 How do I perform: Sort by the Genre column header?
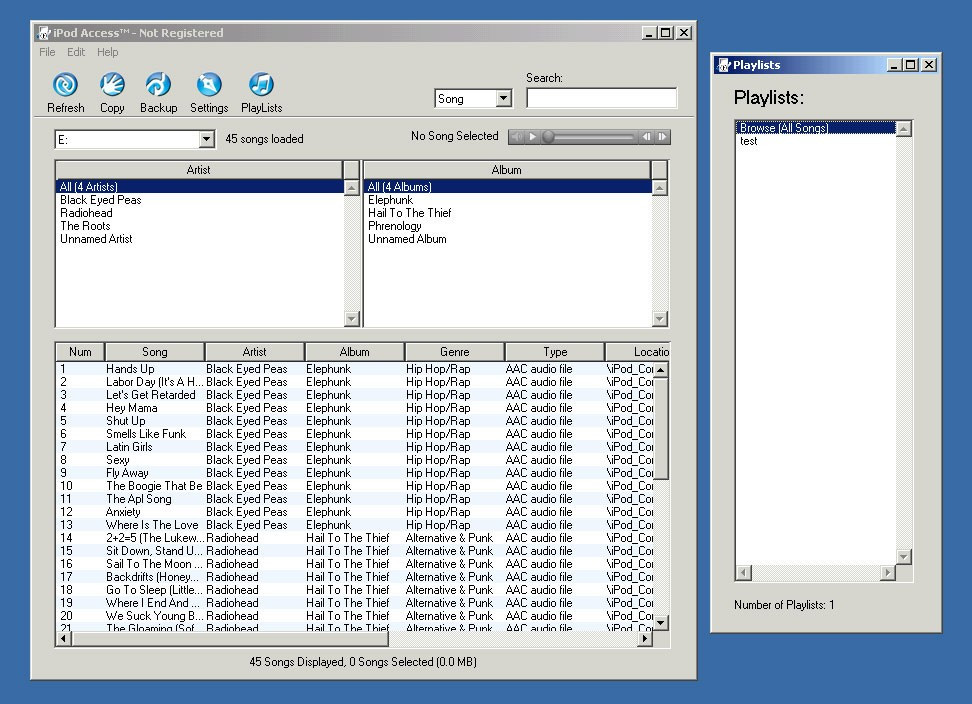[x=454, y=352]
